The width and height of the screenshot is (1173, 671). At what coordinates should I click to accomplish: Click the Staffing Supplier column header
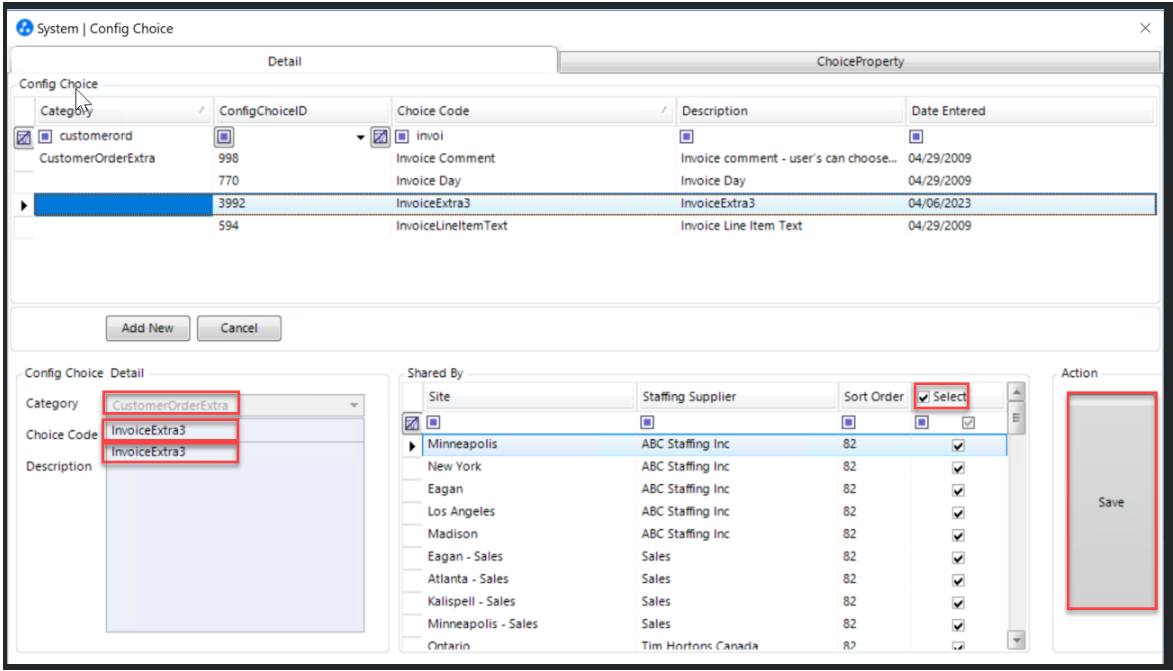tap(737, 396)
